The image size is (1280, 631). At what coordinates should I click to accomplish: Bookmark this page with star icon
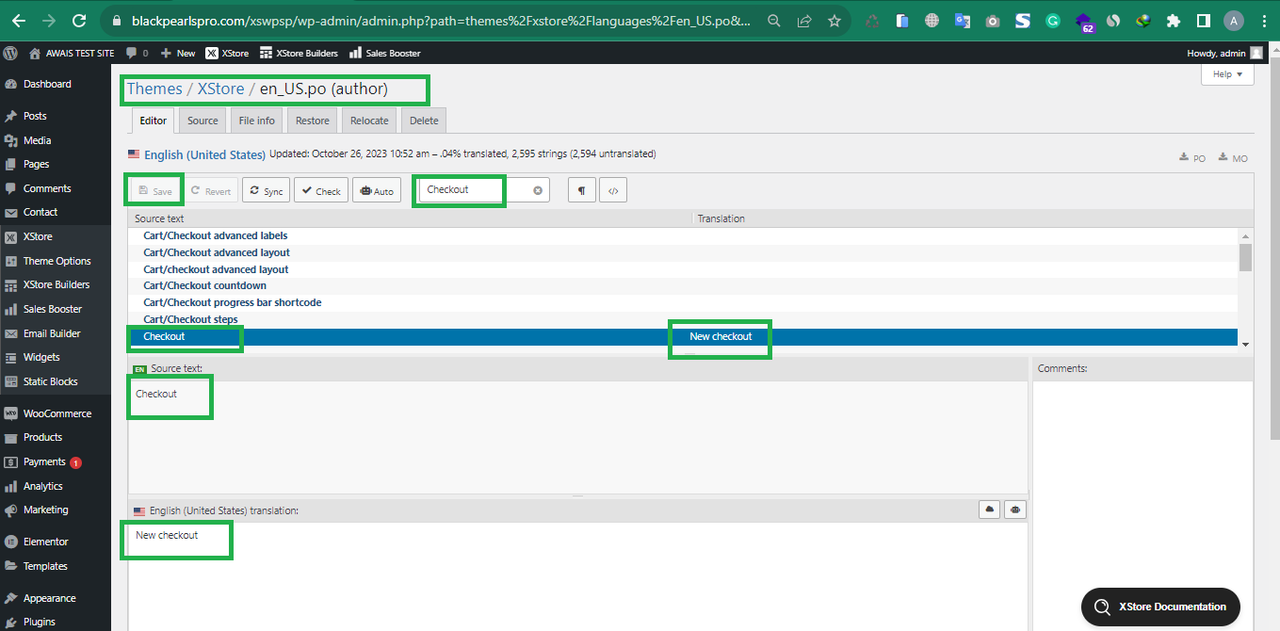click(834, 20)
